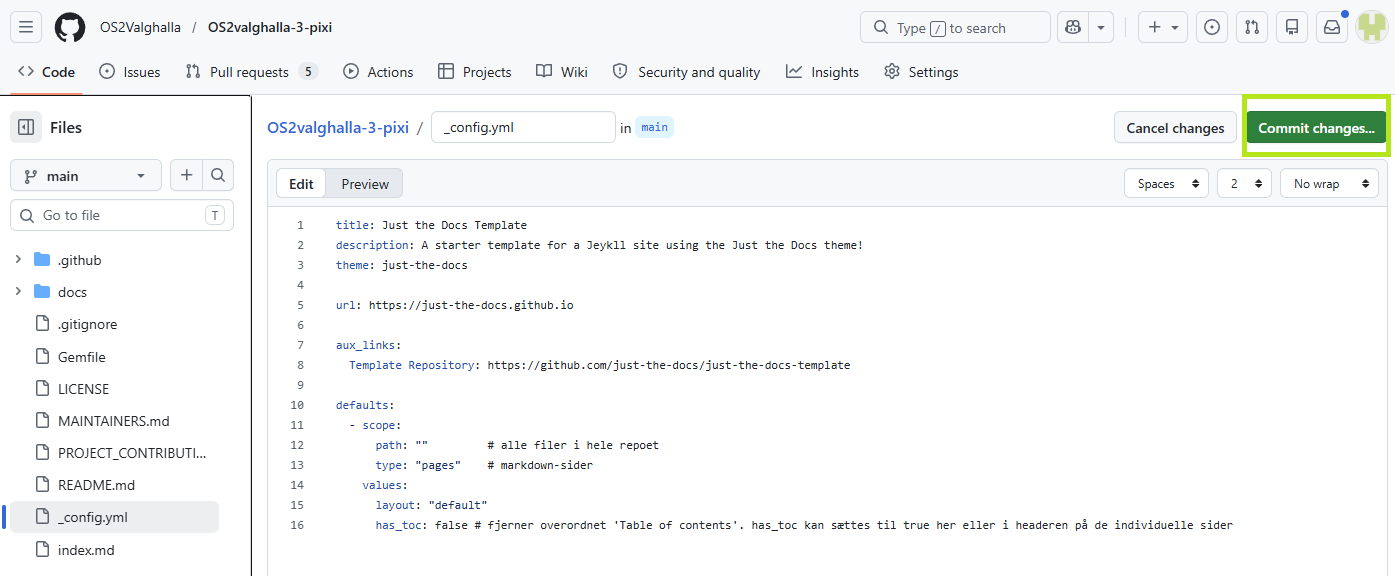This screenshot has width=1395, height=576.
Task: Switch to the Issues tab
Action: click(130, 72)
